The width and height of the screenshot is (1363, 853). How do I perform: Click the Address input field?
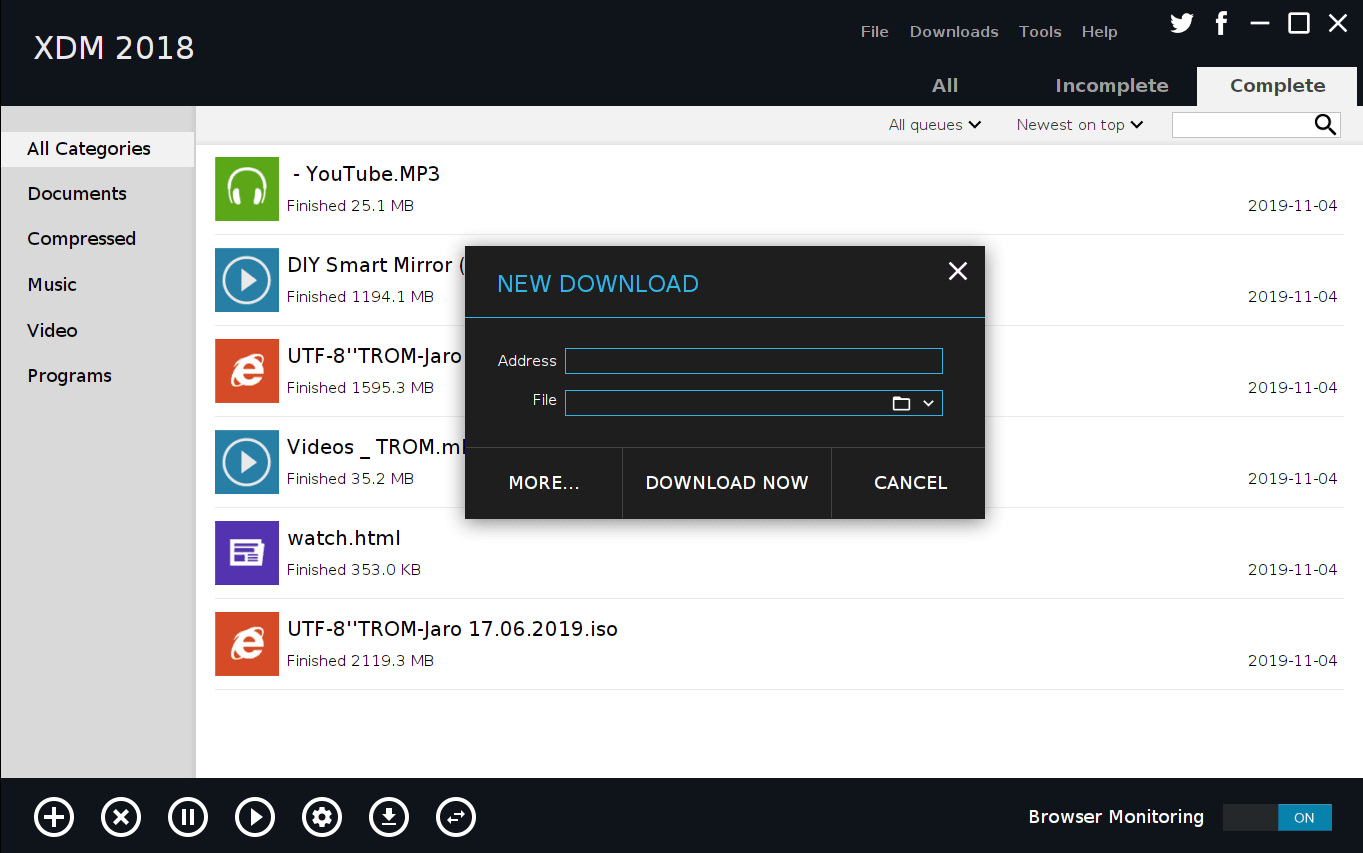point(753,361)
